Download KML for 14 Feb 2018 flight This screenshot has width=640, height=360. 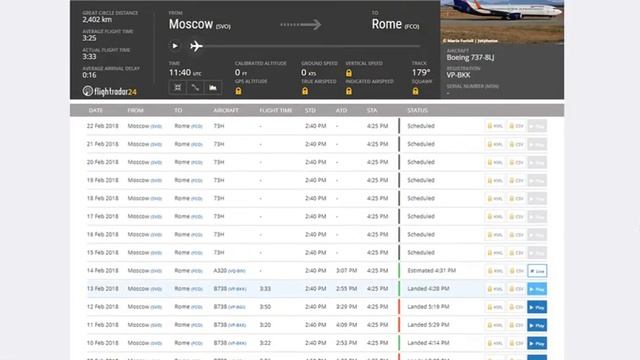click(495, 271)
